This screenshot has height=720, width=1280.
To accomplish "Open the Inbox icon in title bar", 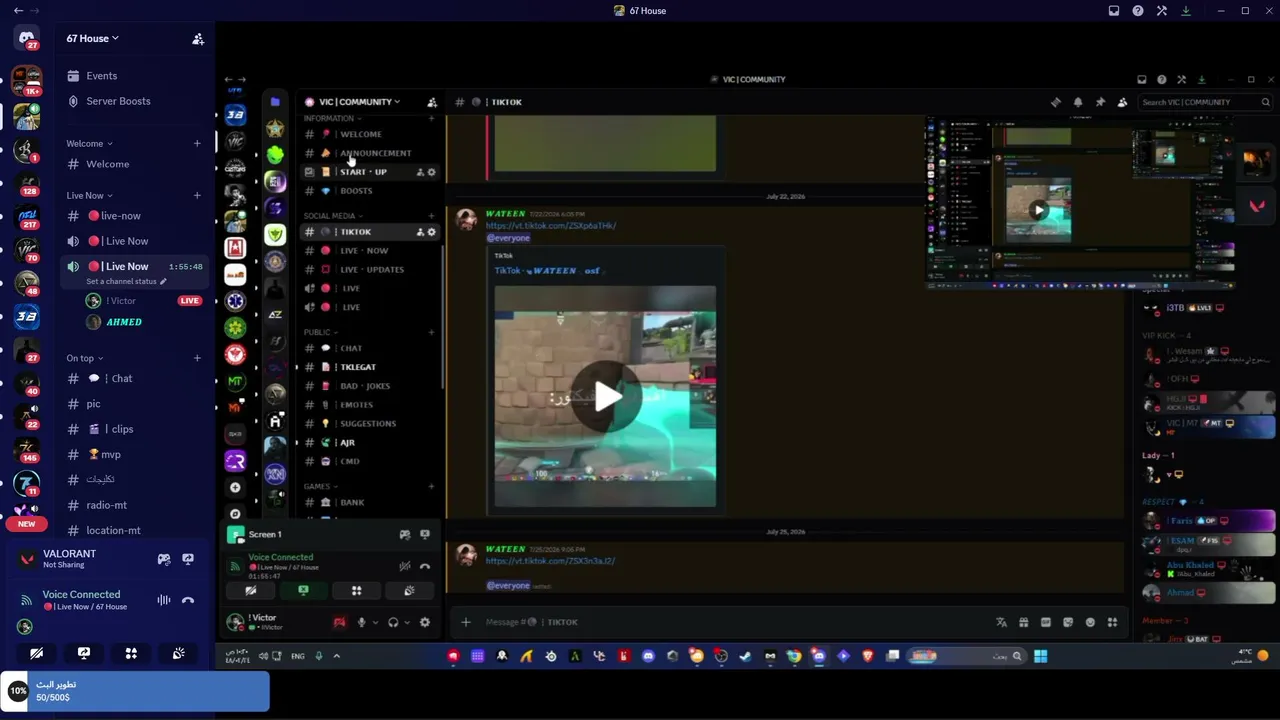I will 1114,11.
